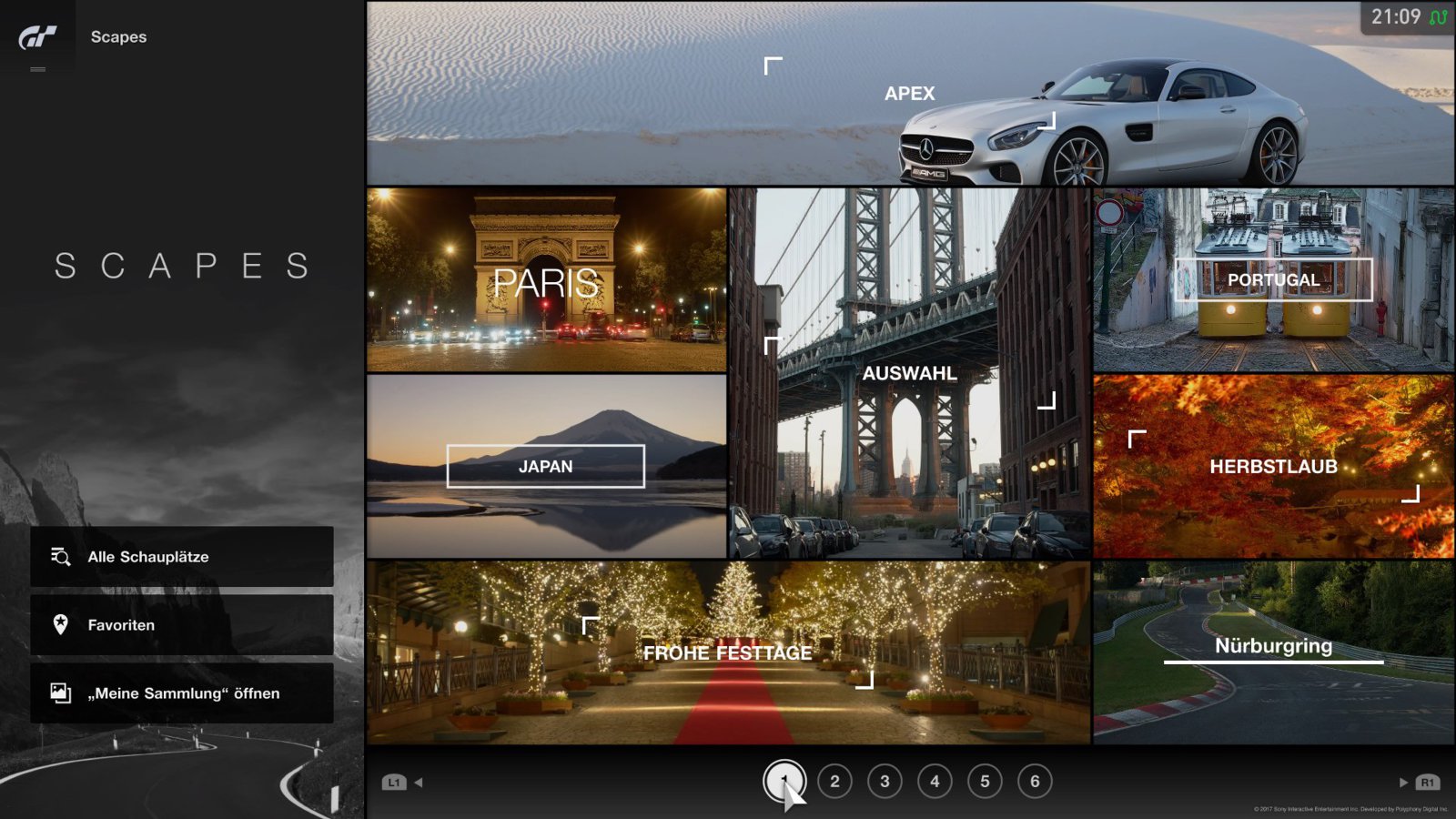This screenshot has height=819, width=1456.
Task: Jump to page 6
Action: point(1035,781)
